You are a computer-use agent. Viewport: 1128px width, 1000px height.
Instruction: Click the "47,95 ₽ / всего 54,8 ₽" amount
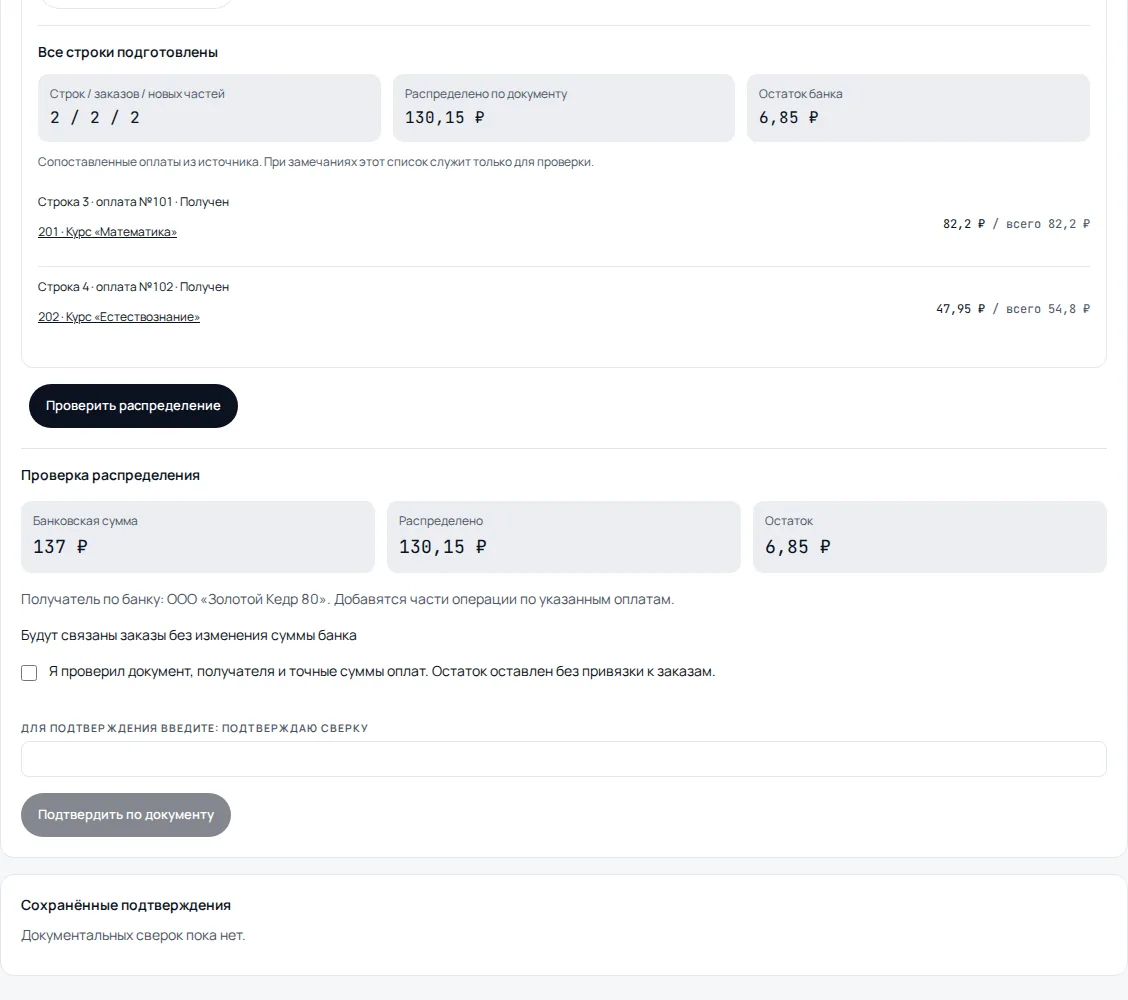[1012, 309]
